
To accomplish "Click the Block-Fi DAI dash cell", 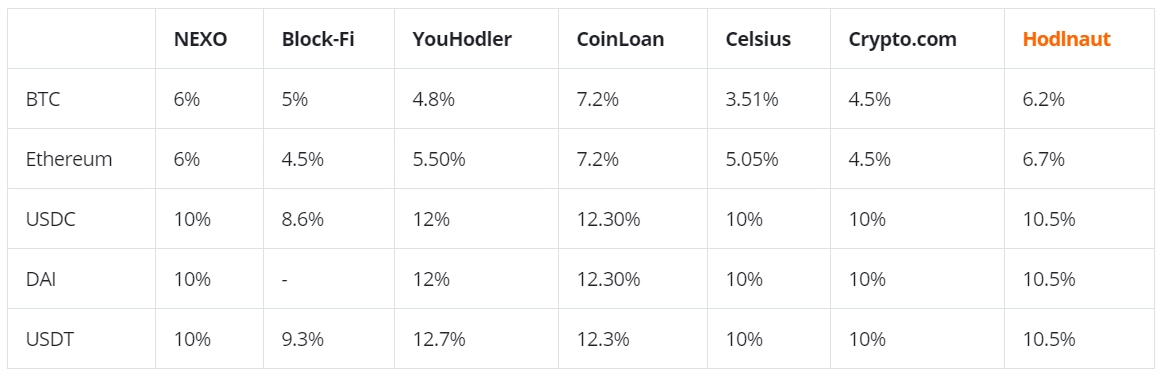I will (x=284, y=279).
